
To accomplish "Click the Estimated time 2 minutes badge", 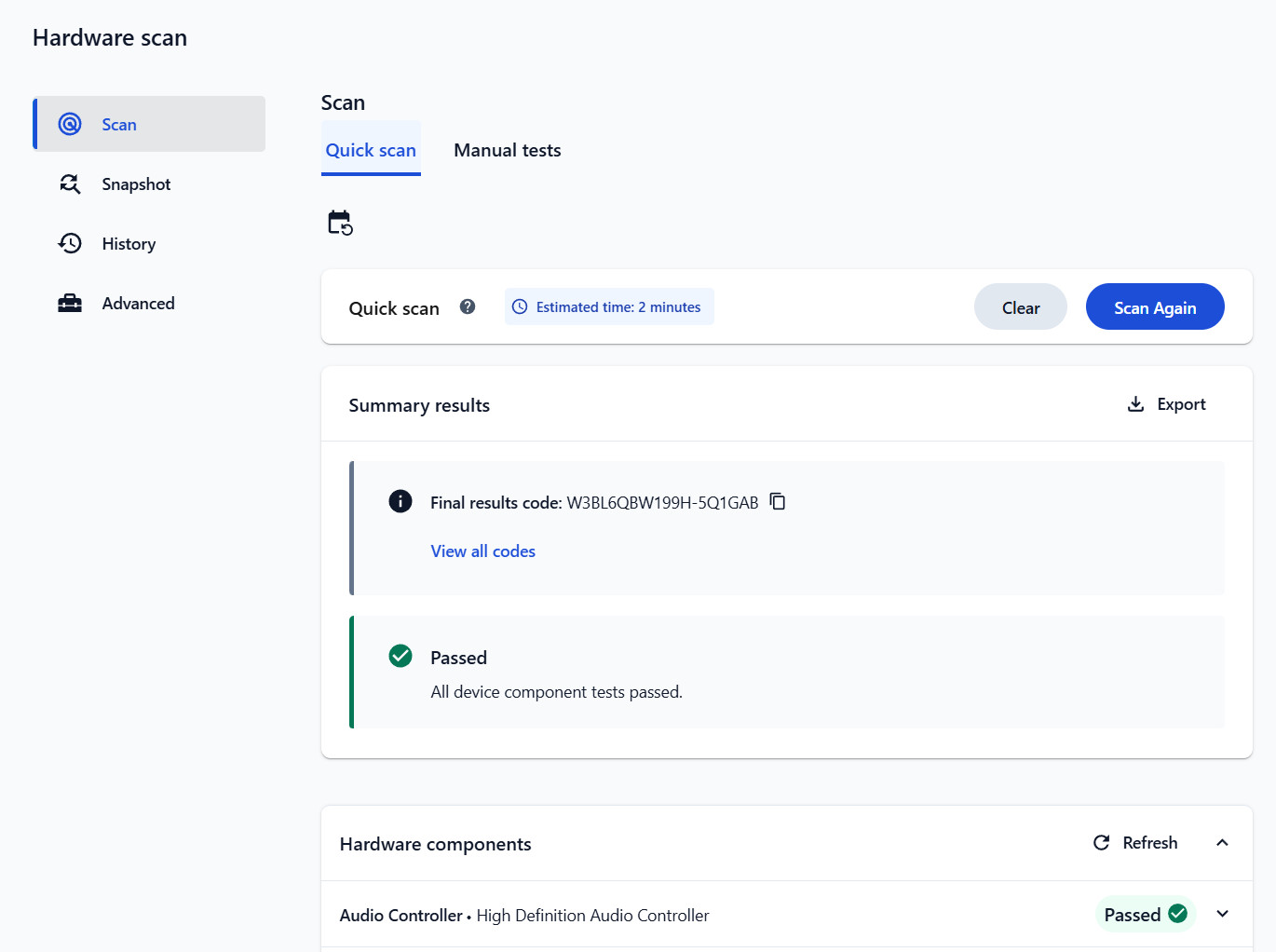I will [609, 306].
